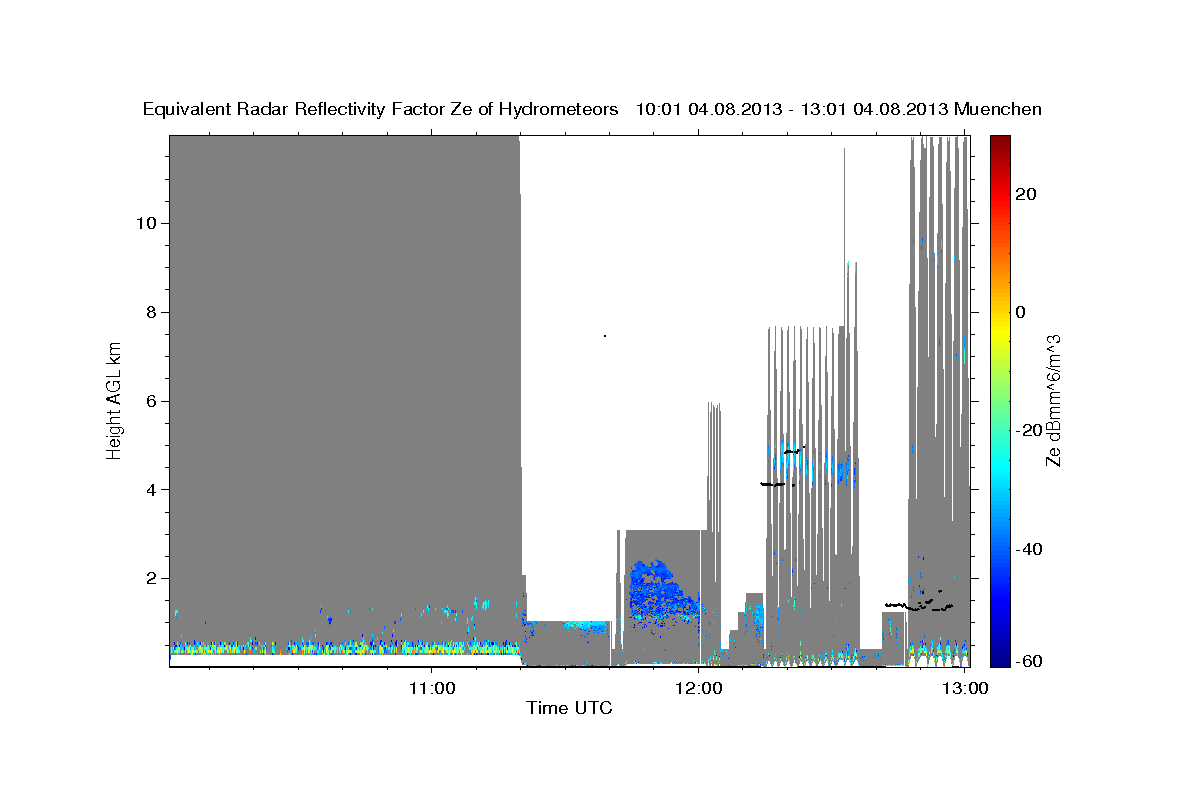The height and width of the screenshot is (800, 1200).
Task: Click the black cloud-base line near 13:00
Action: pyautogui.click(x=920, y=603)
